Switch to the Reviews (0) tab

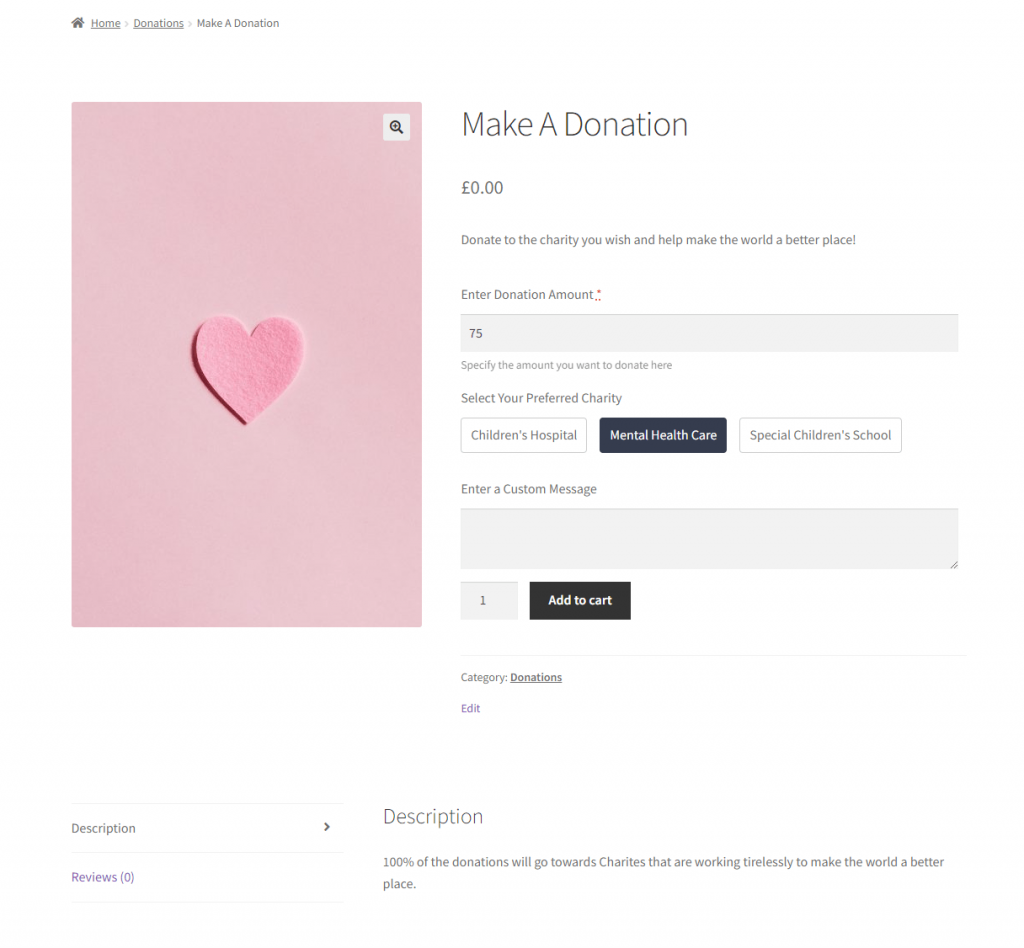(x=102, y=876)
